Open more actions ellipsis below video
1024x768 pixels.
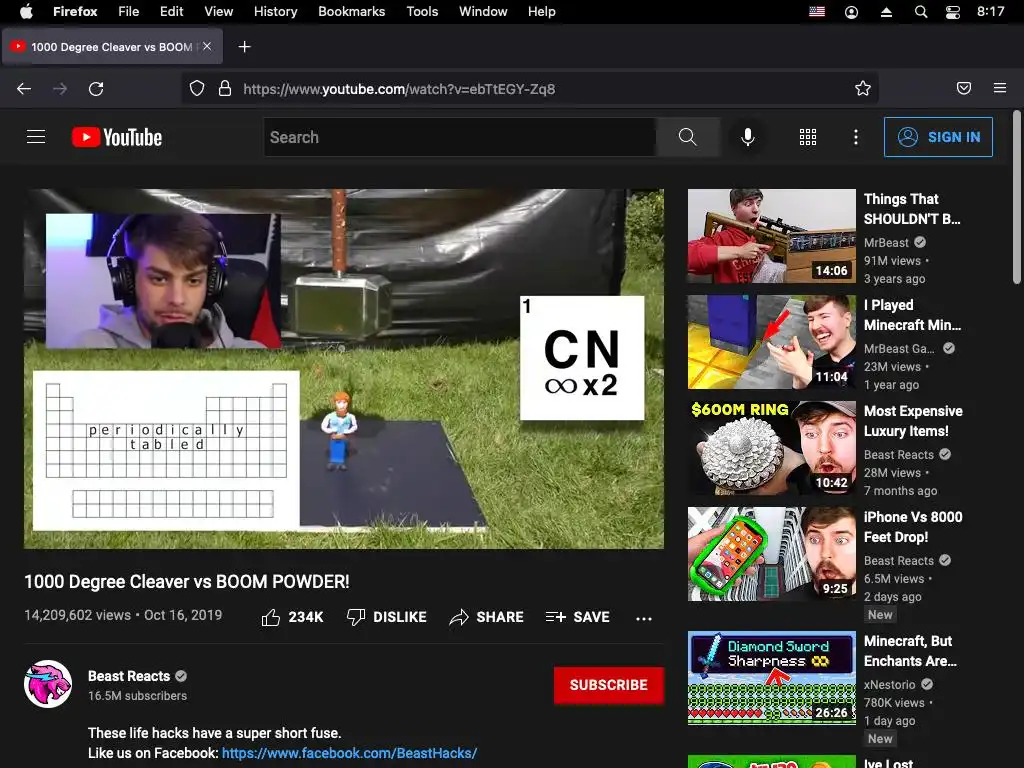click(644, 618)
